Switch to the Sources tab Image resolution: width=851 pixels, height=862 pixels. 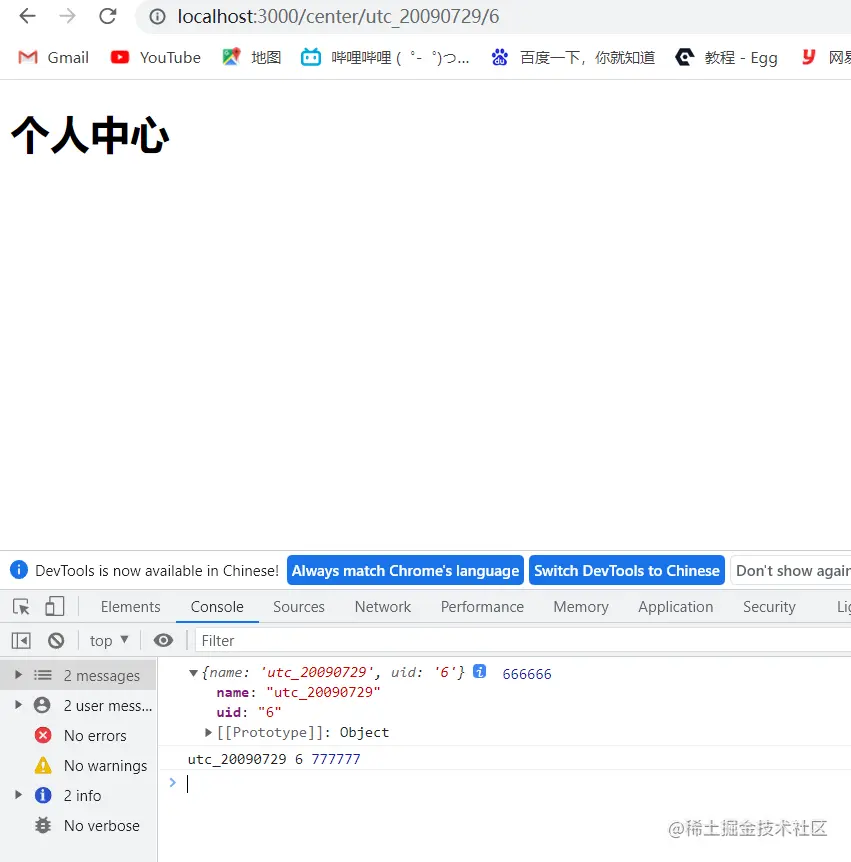[299, 607]
